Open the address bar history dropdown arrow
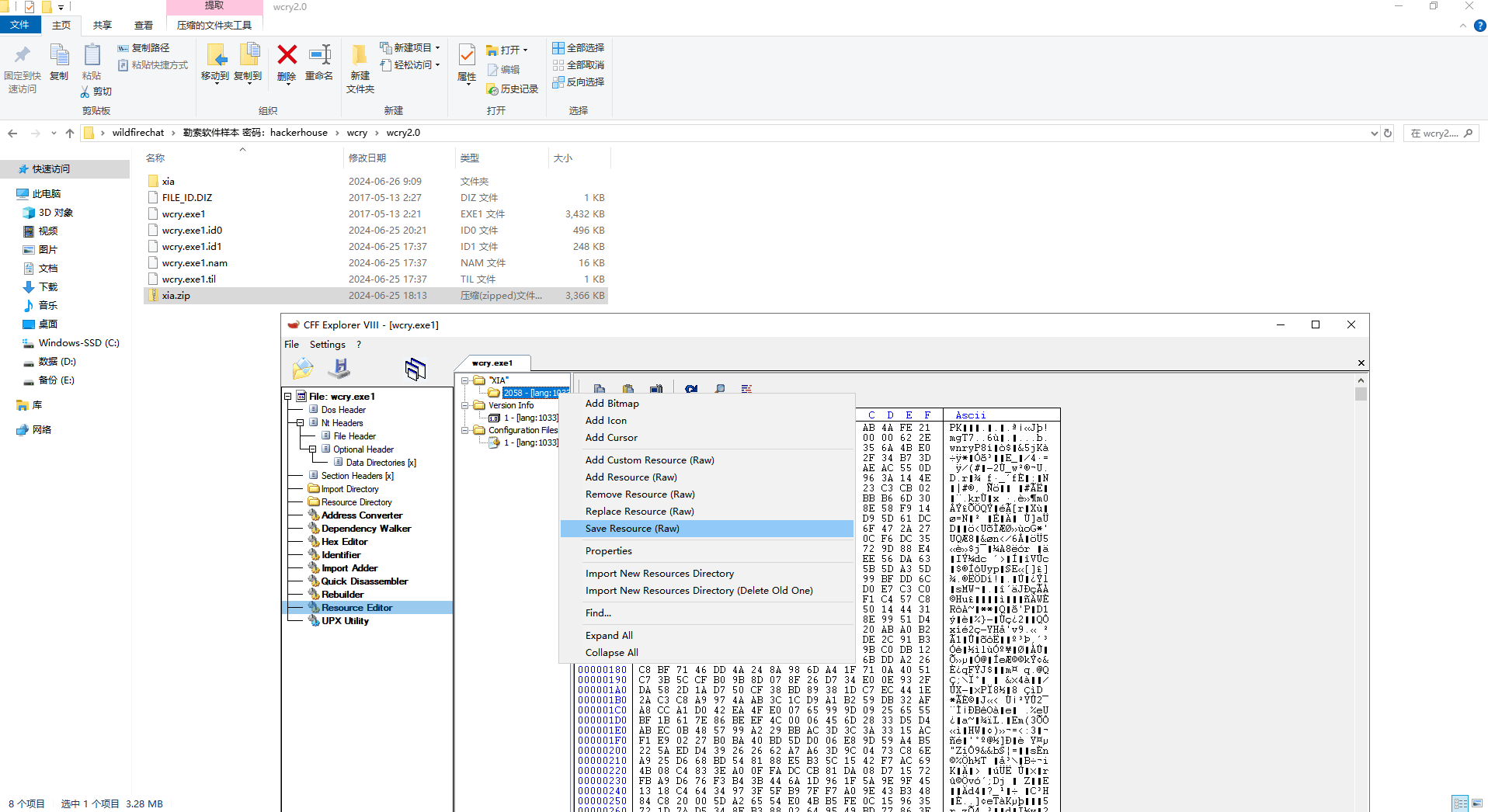1488x812 pixels. click(x=1374, y=134)
